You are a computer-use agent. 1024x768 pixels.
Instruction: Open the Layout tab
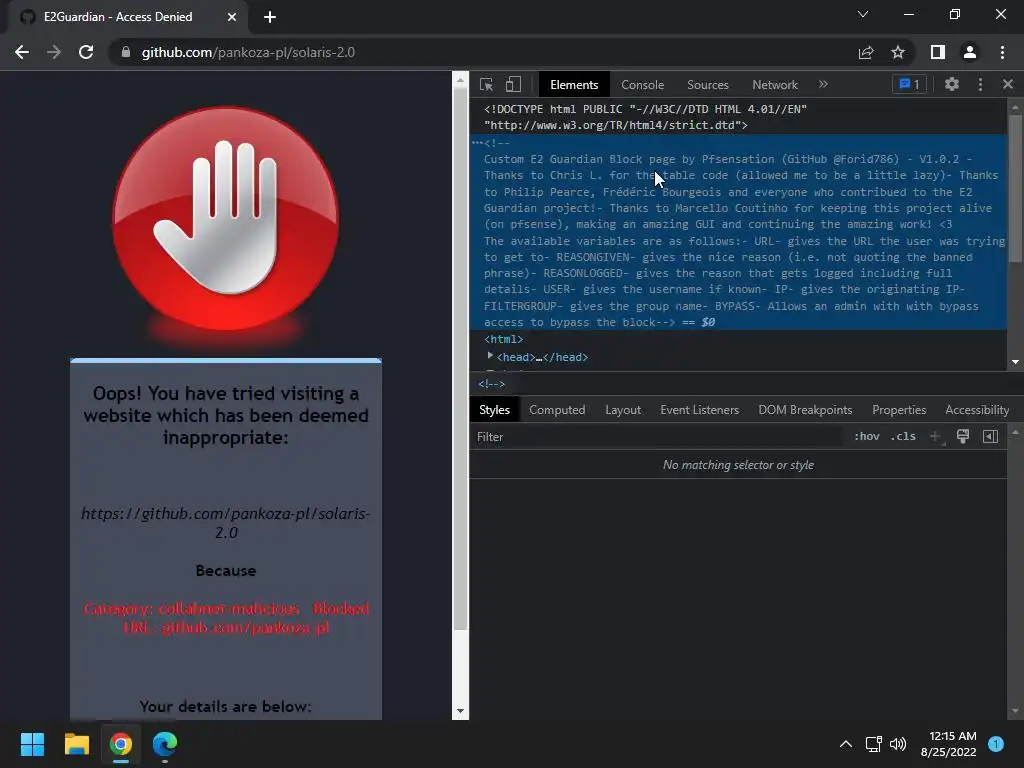622,409
